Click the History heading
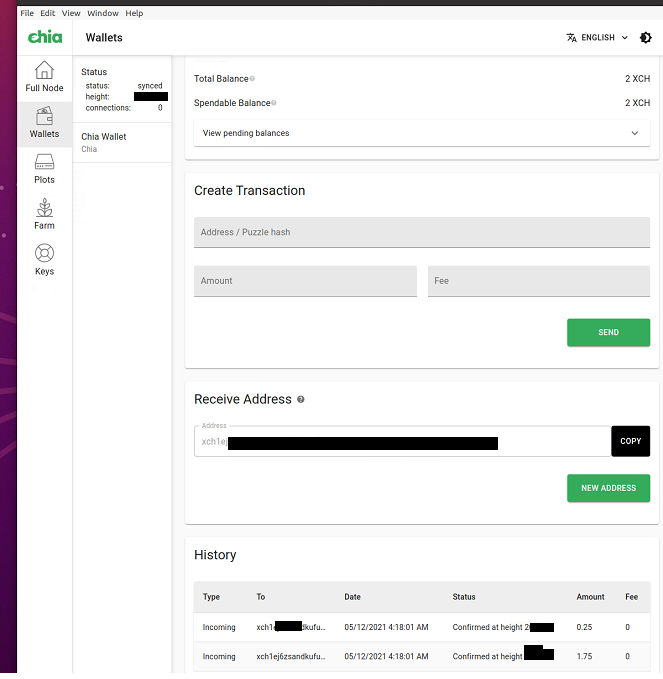Screen dimensions: 663x679 (x=215, y=555)
